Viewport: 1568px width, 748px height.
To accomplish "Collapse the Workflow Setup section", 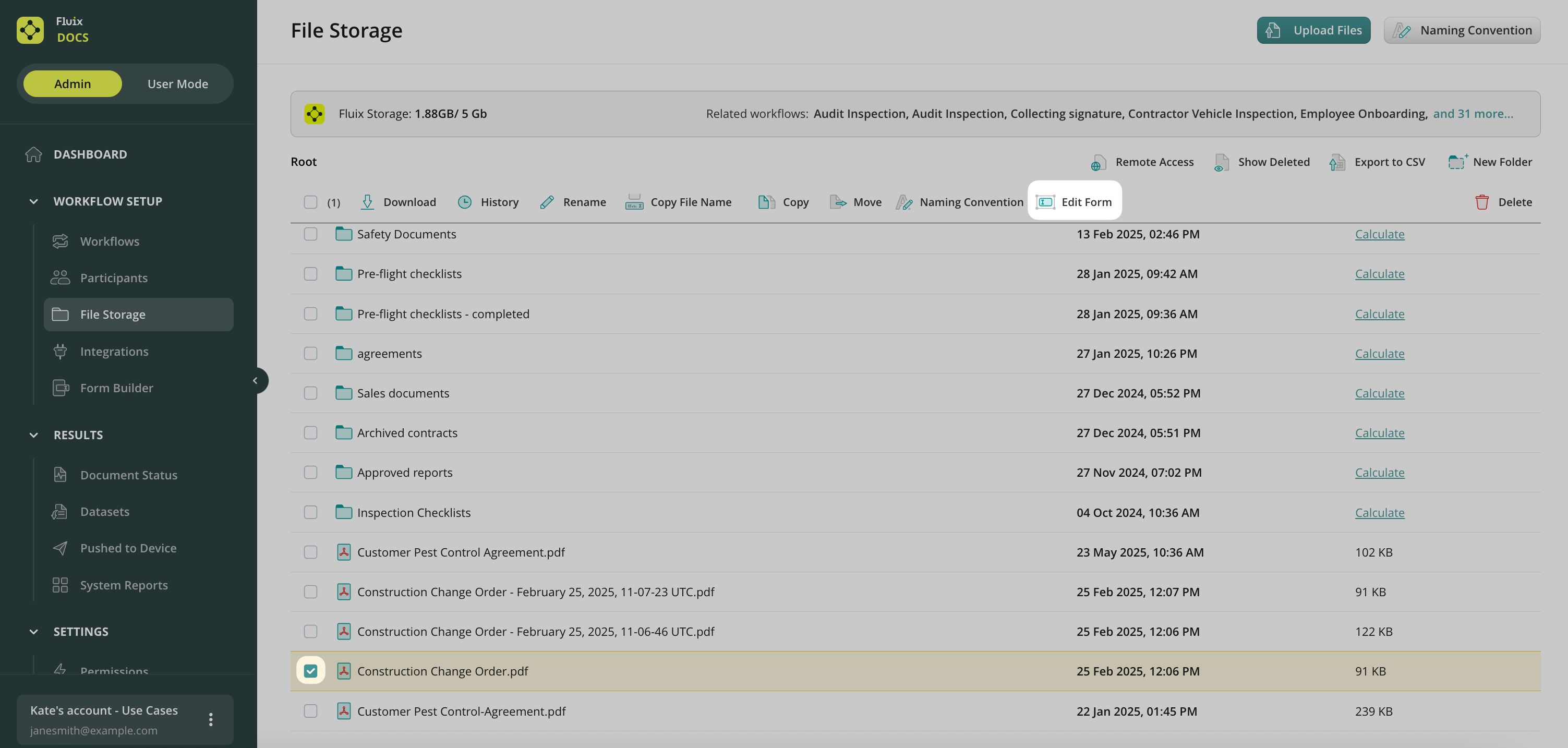I will pyautogui.click(x=34, y=201).
